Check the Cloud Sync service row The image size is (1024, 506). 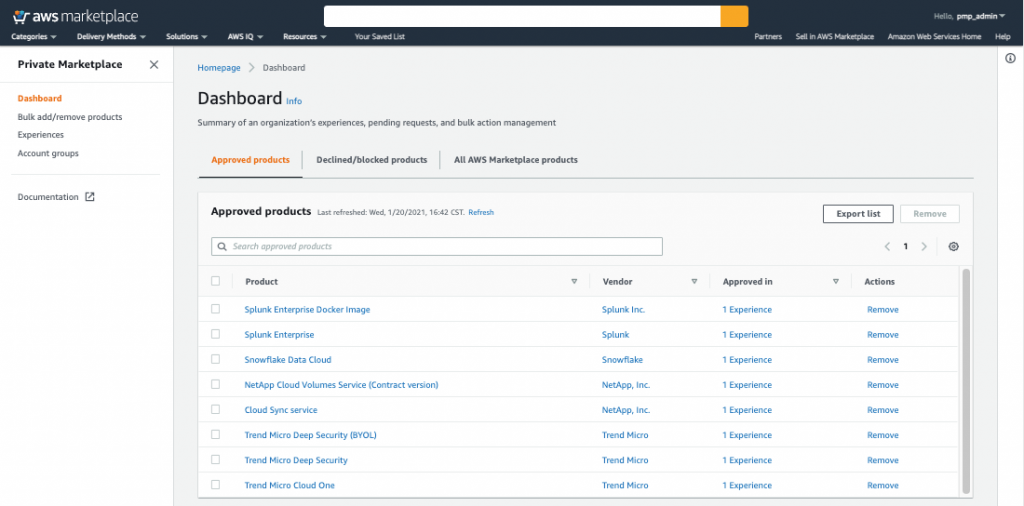tap(216, 410)
